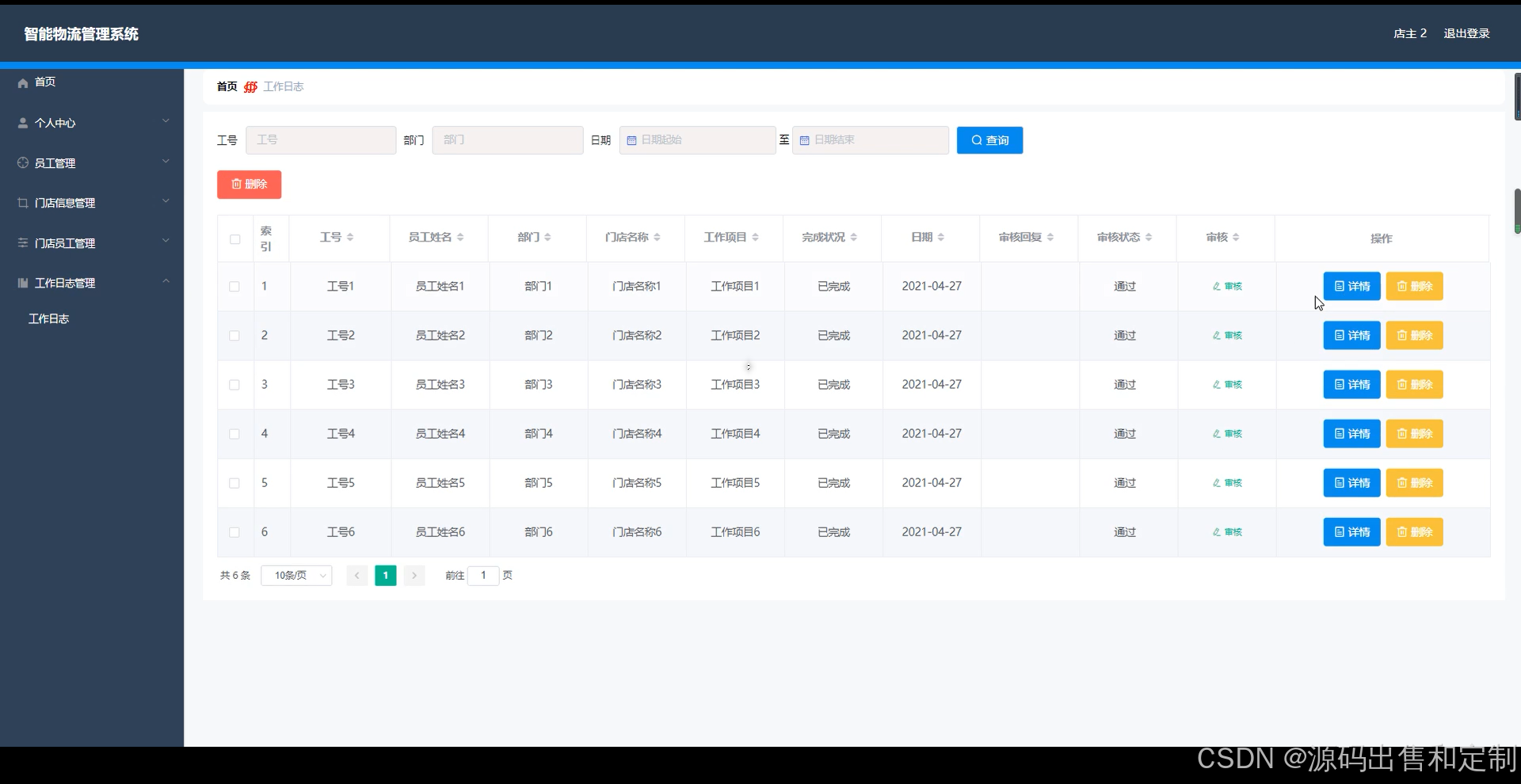Open 详情 for 工号1 row
Screen dimensions: 1521x784
(1351, 287)
